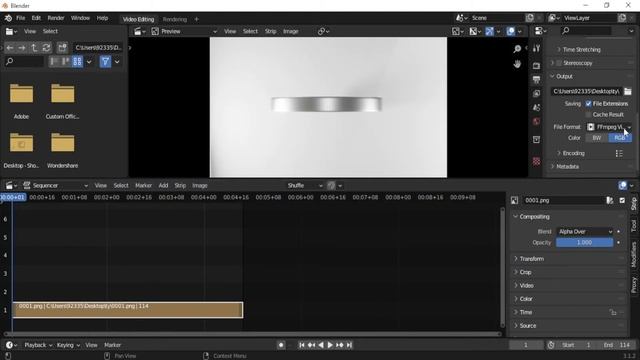Viewport: 640px width, 360px height.
Task: Open the Sequencer view type dropdown
Action: point(55,186)
